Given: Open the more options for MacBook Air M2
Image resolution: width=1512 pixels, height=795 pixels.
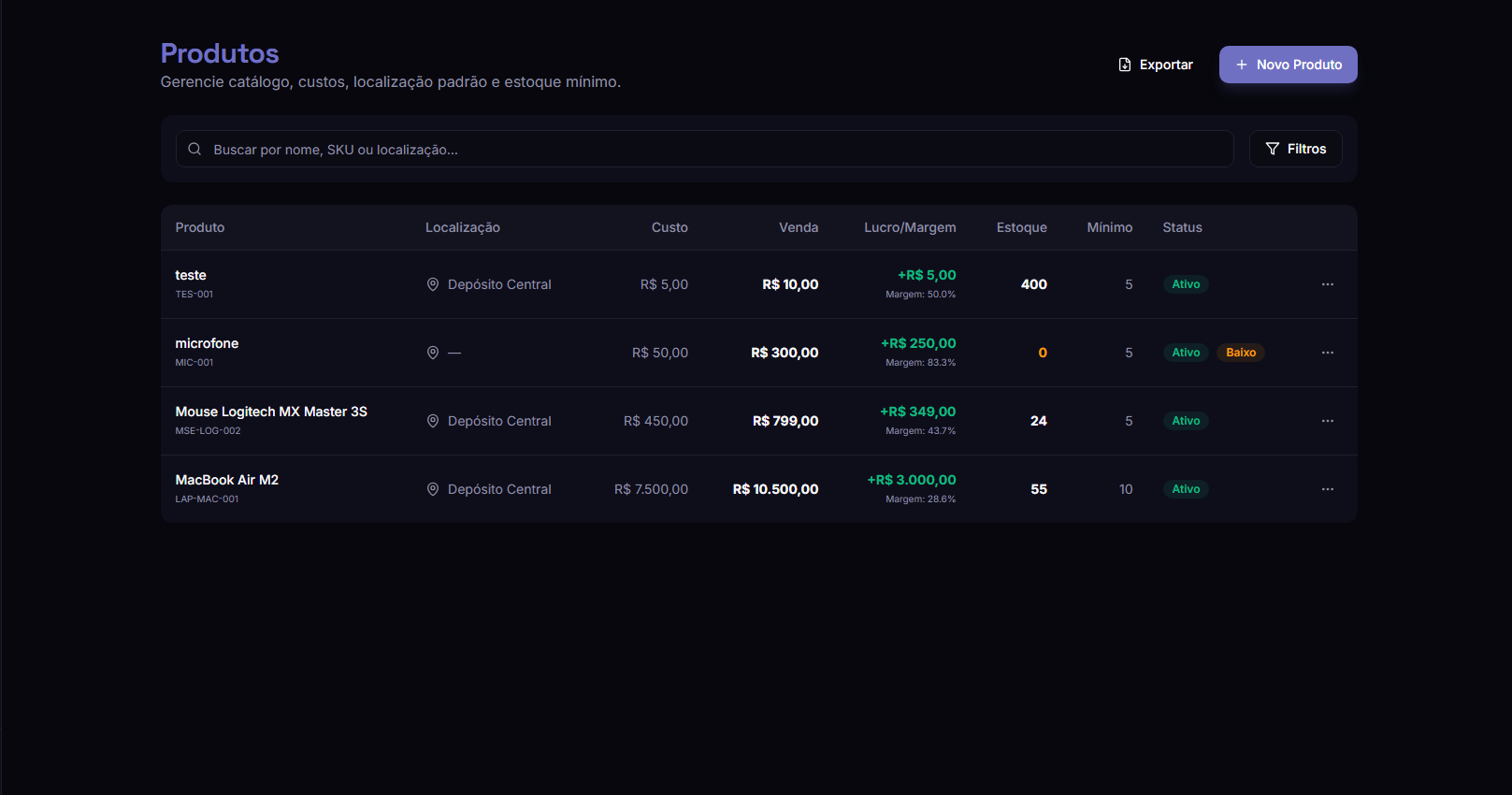Looking at the screenshot, I should click(1327, 489).
